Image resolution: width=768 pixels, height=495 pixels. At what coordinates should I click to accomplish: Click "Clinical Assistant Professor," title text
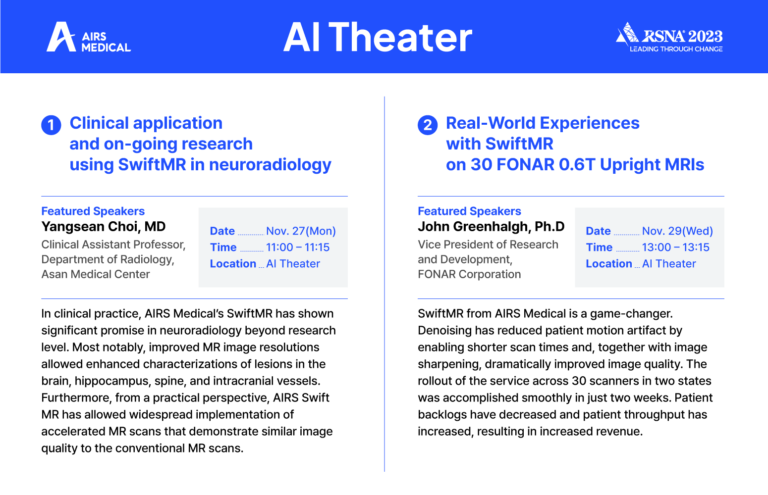[114, 244]
